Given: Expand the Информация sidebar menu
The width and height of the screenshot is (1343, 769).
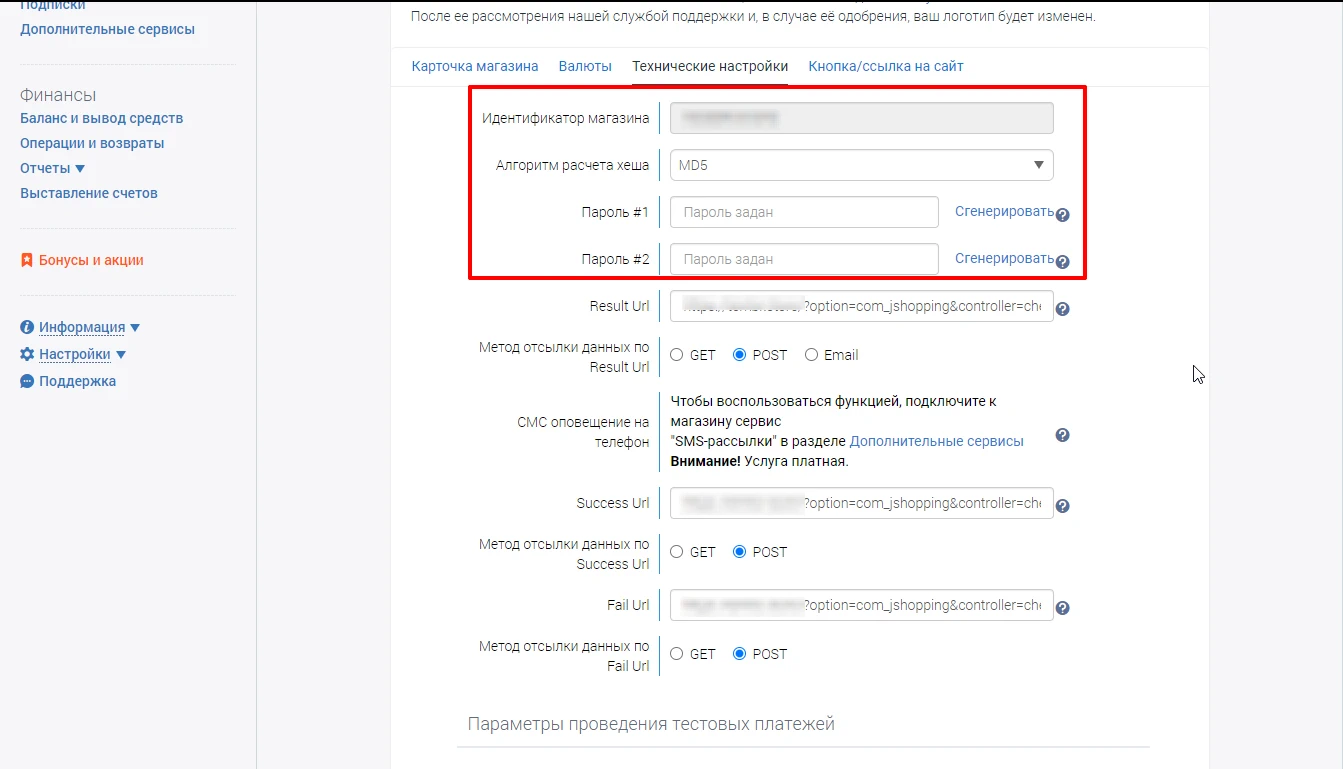Looking at the screenshot, I should (x=89, y=327).
